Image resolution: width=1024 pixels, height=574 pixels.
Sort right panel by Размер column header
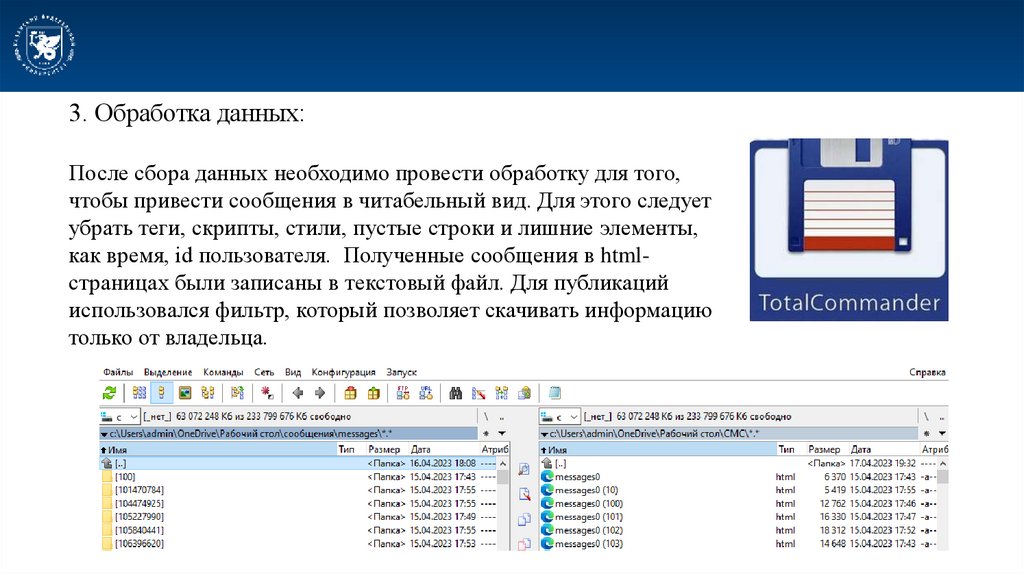point(826,449)
